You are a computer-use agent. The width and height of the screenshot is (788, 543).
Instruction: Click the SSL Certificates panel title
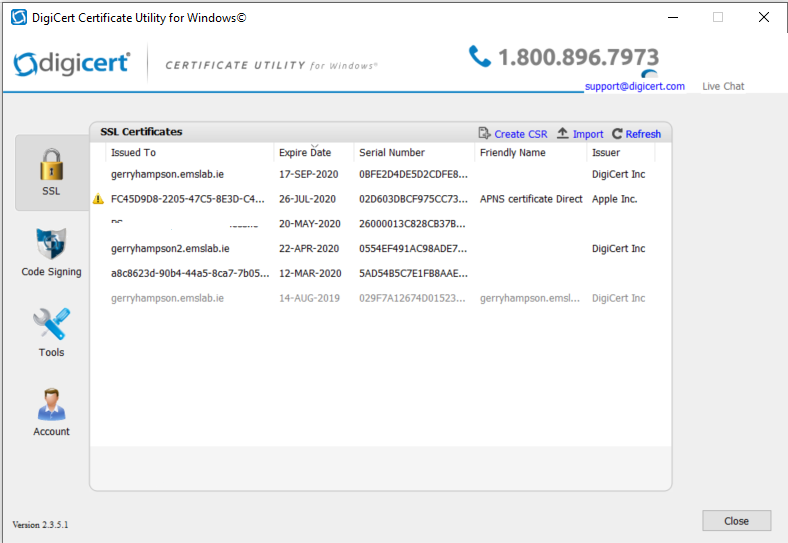pyautogui.click(x=141, y=132)
